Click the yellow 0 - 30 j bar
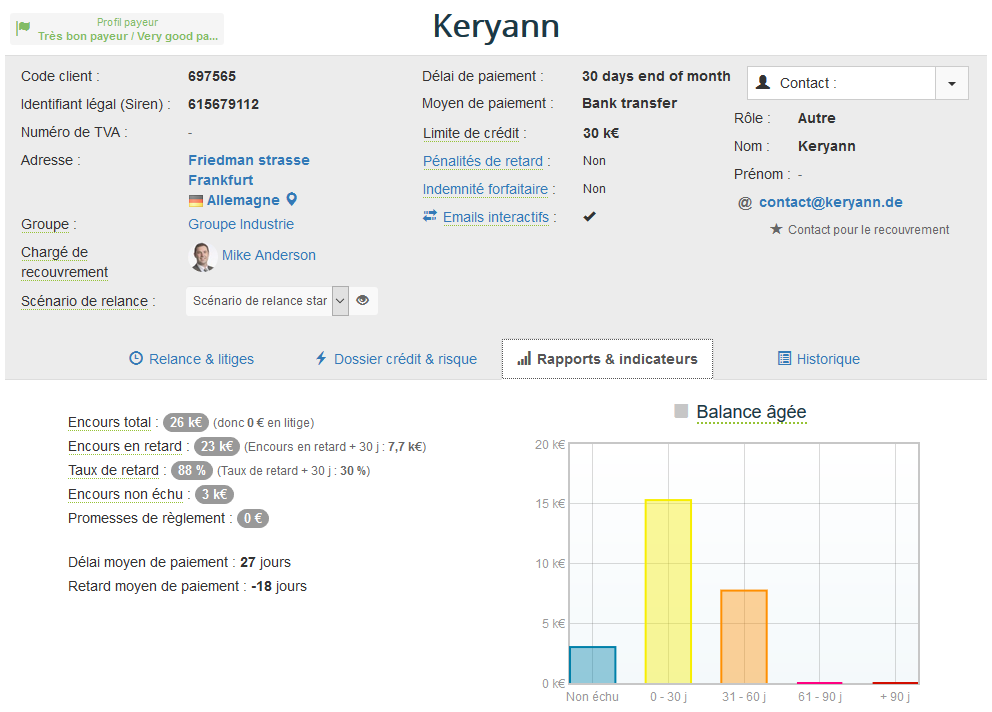The width and height of the screenshot is (992, 712). (668, 592)
